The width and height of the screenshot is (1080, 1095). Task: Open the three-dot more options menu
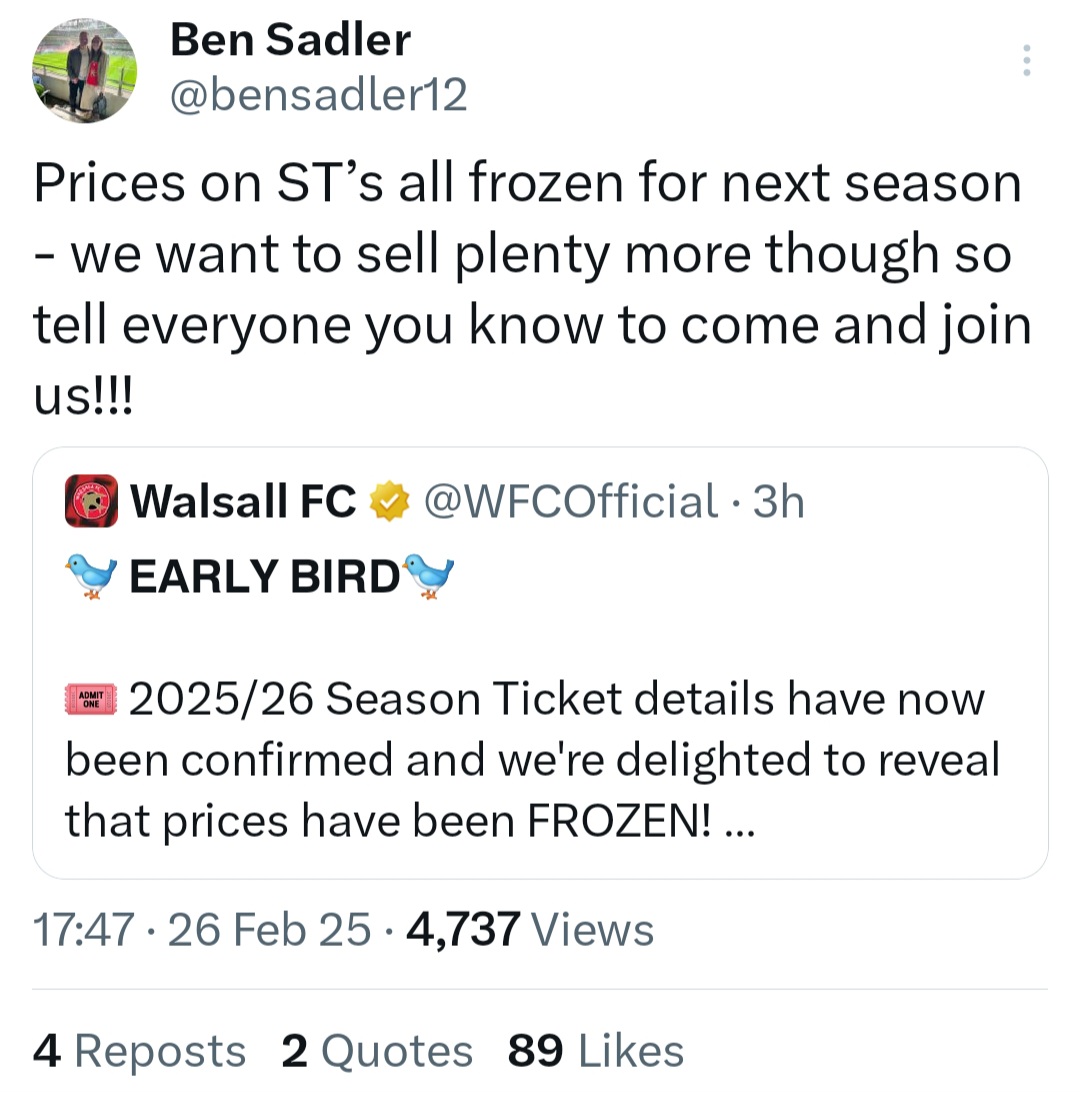[x=1026, y=61]
